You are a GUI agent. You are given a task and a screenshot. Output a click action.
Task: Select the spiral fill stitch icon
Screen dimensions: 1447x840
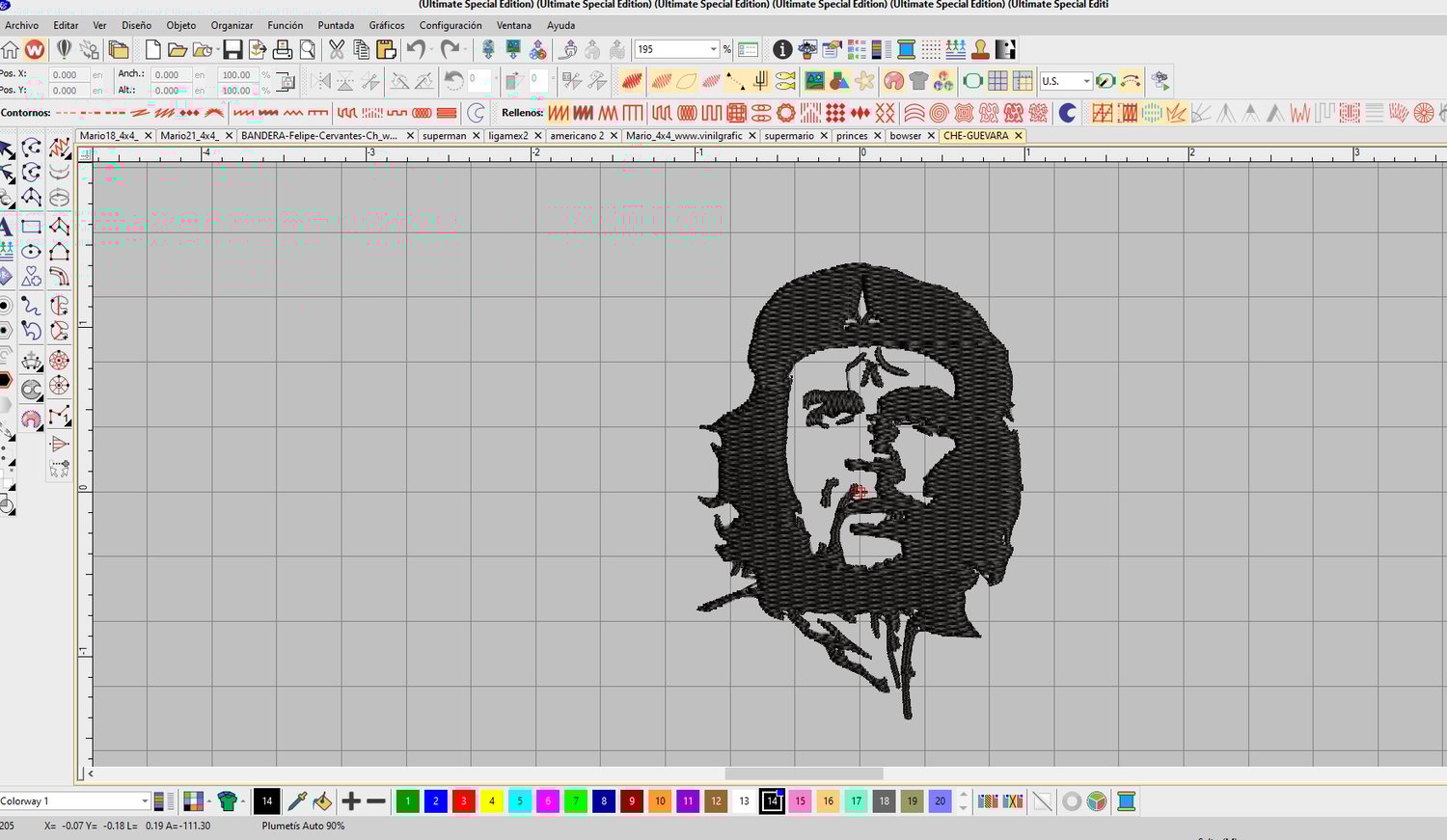(x=939, y=113)
